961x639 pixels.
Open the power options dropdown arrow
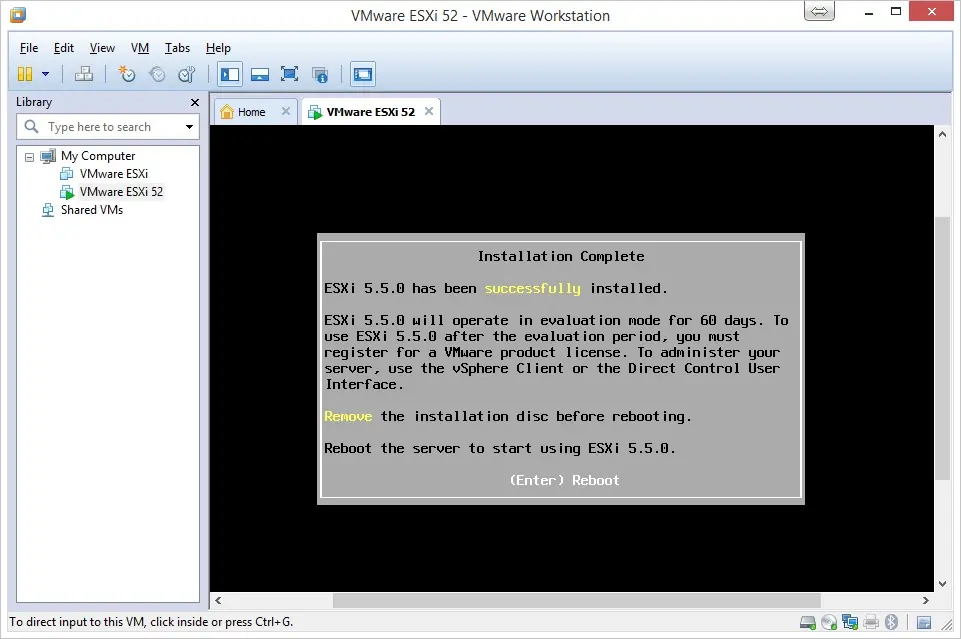45,74
